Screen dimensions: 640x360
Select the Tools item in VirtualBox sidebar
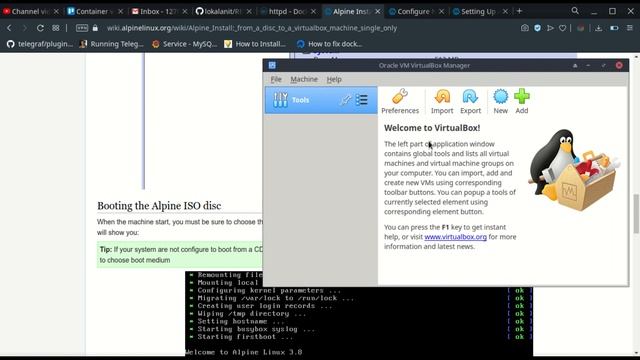coord(321,100)
